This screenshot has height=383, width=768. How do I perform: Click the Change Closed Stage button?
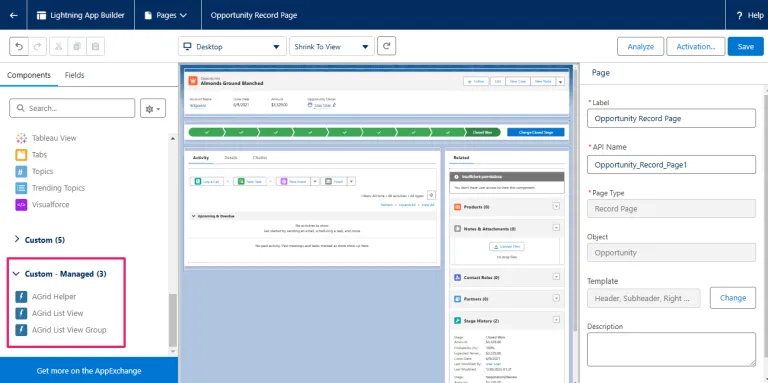click(x=536, y=132)
